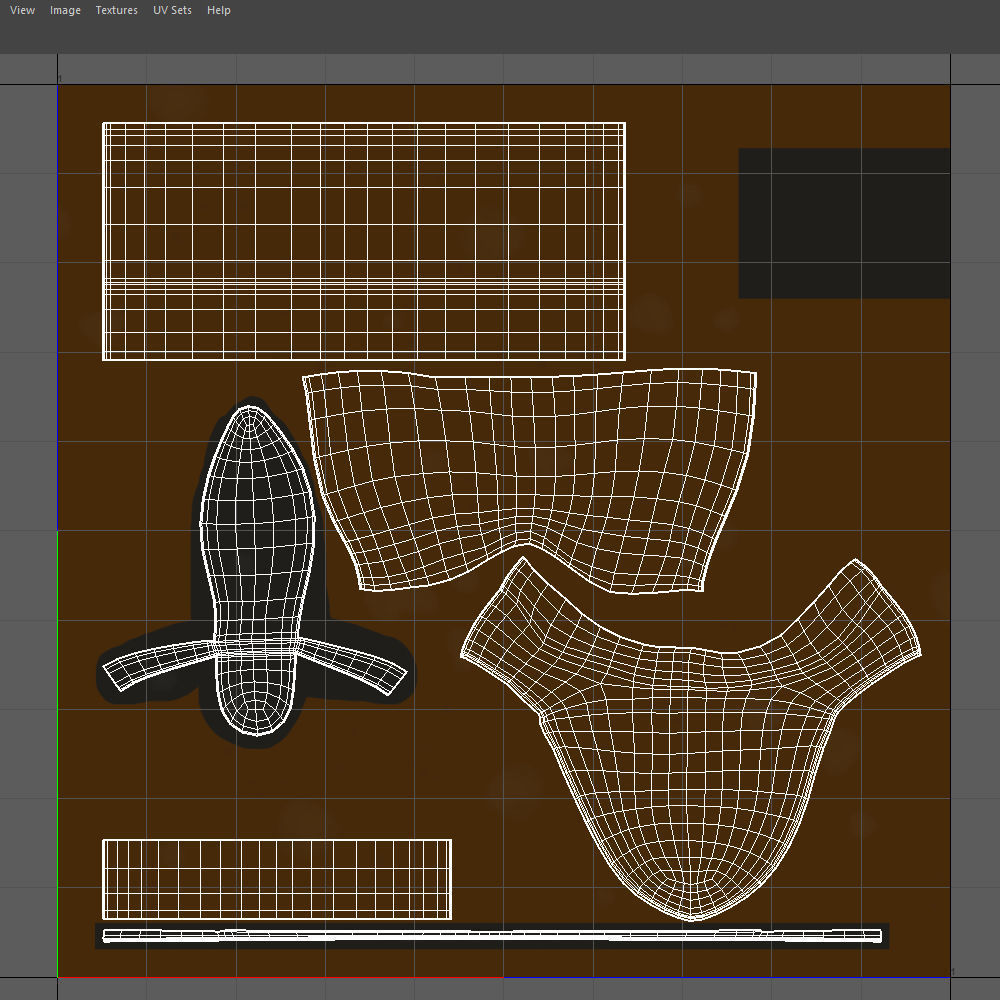Select the large rectangular grid UV shell
This screenshot has height=1000, width=1000.
point(364,241)
